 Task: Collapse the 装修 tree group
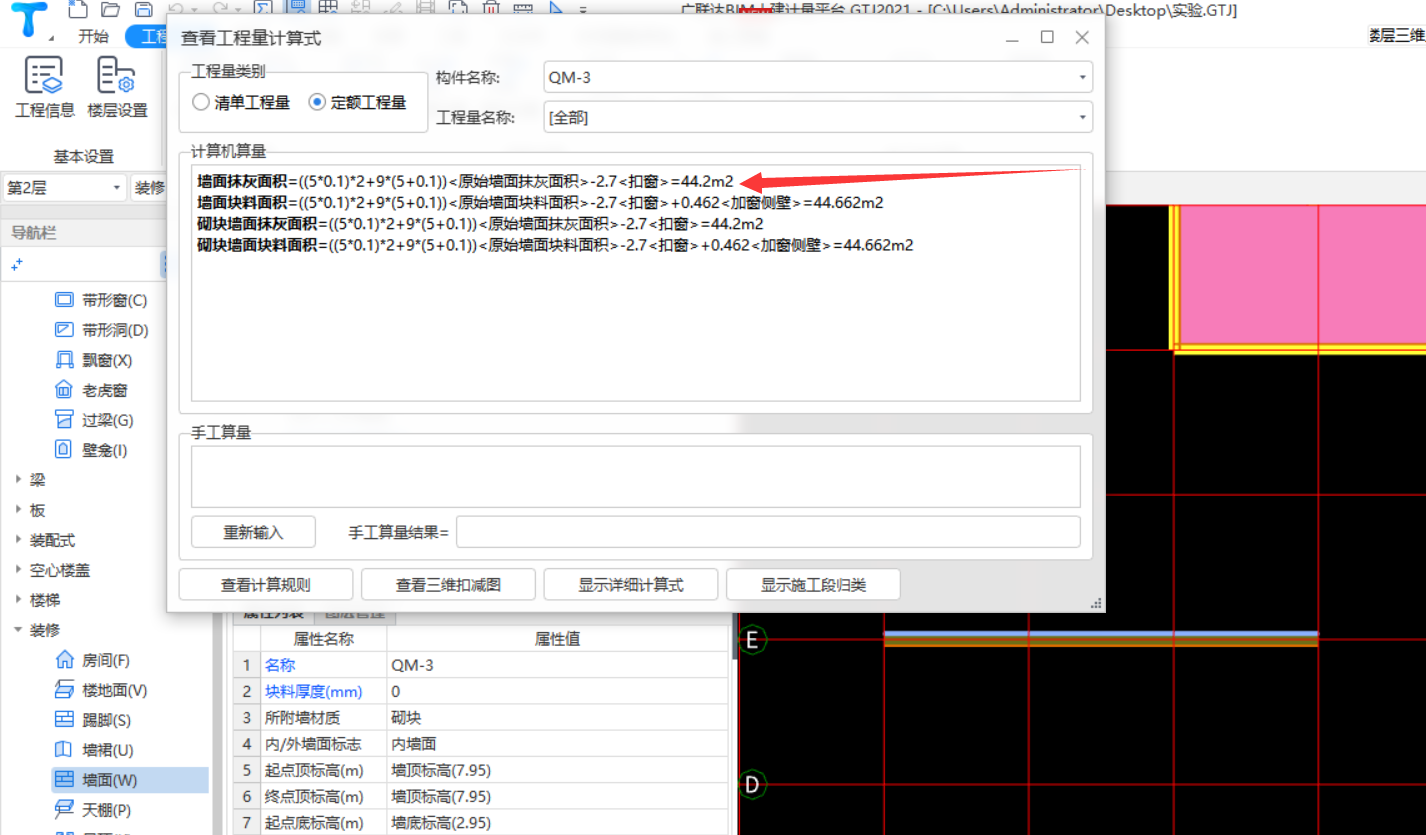[x=19, y=630]
